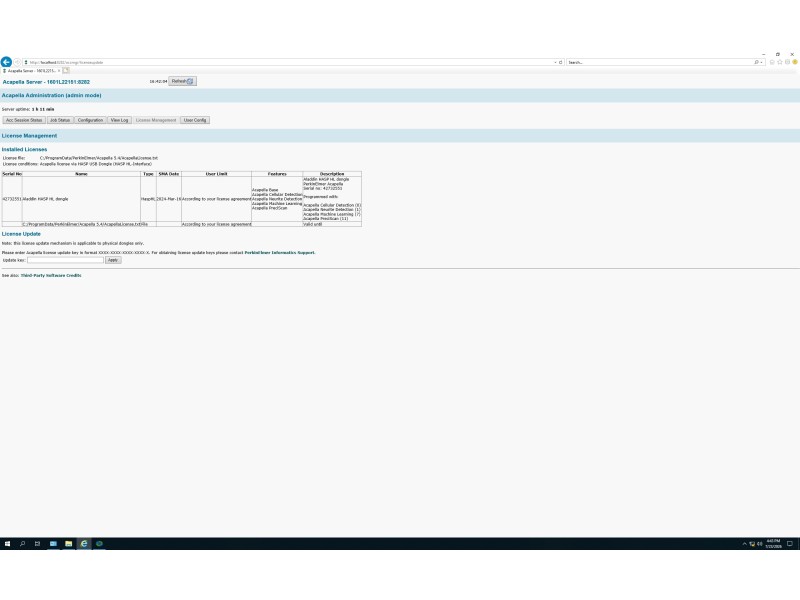800x600 pixels.
Task: Click the 'Description' column header
Action: point(332,174)
